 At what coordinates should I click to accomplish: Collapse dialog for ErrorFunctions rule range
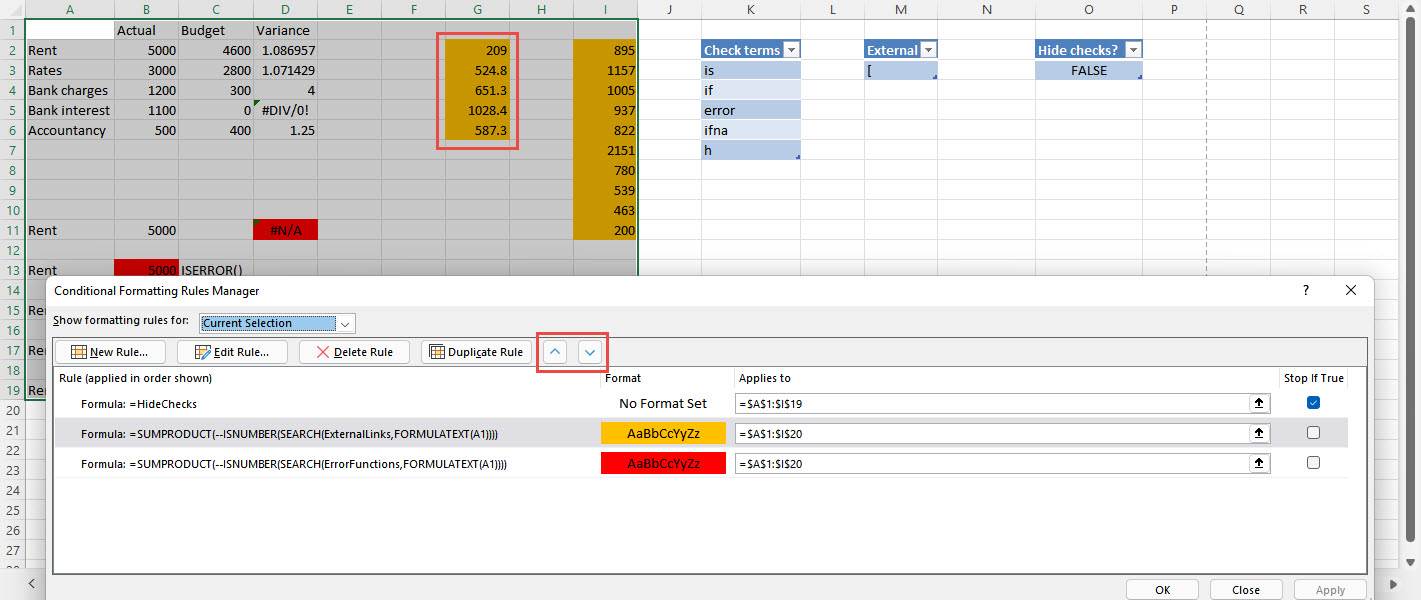pos(1259,464)
